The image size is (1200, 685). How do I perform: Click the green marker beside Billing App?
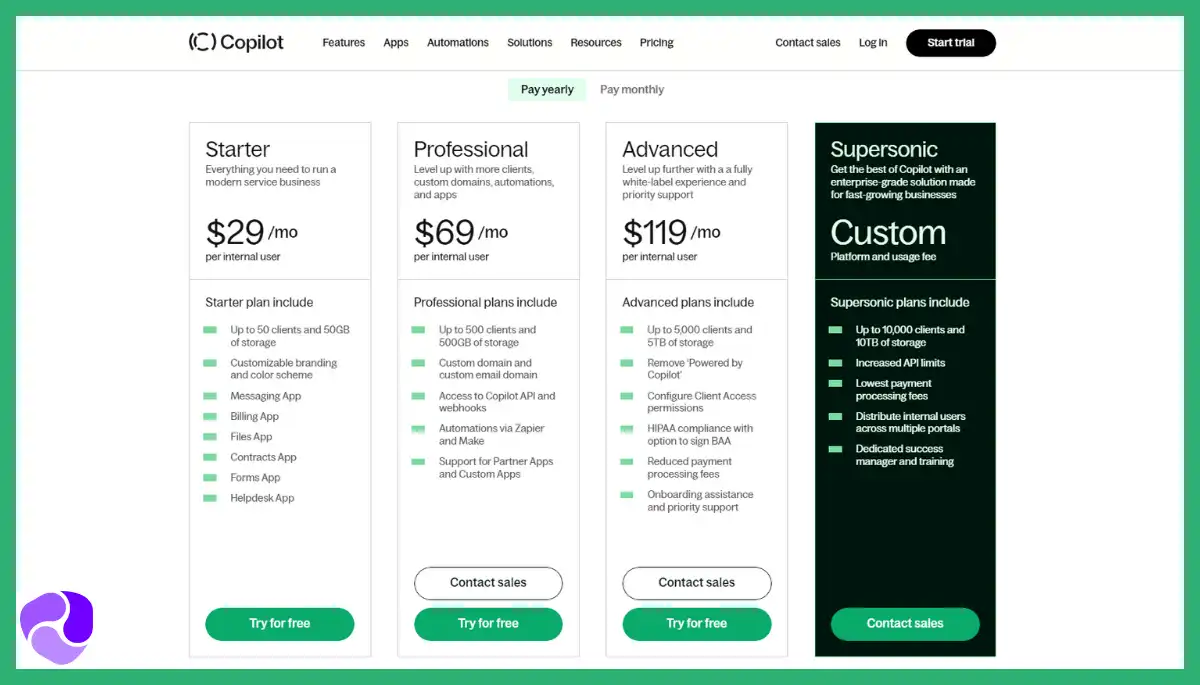tap(210, 416)
